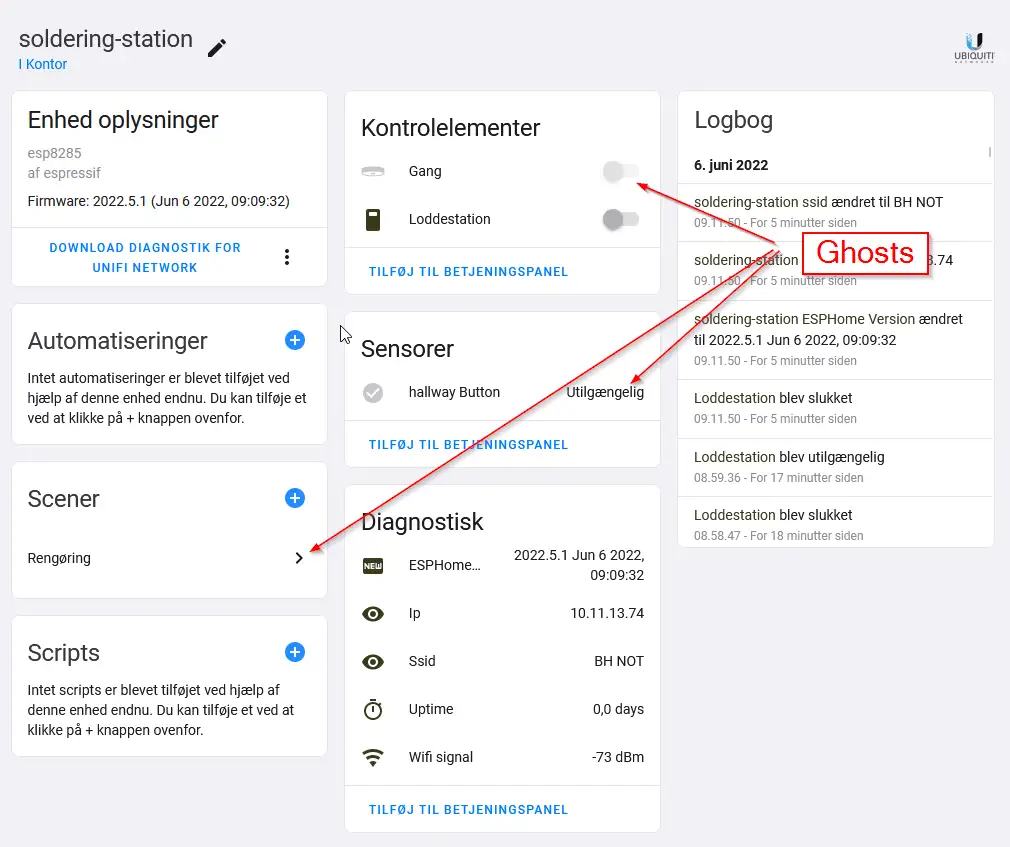Click the Uptime timer icon
The height and width of the screenshot is (847, 1010).
(373, 709)
